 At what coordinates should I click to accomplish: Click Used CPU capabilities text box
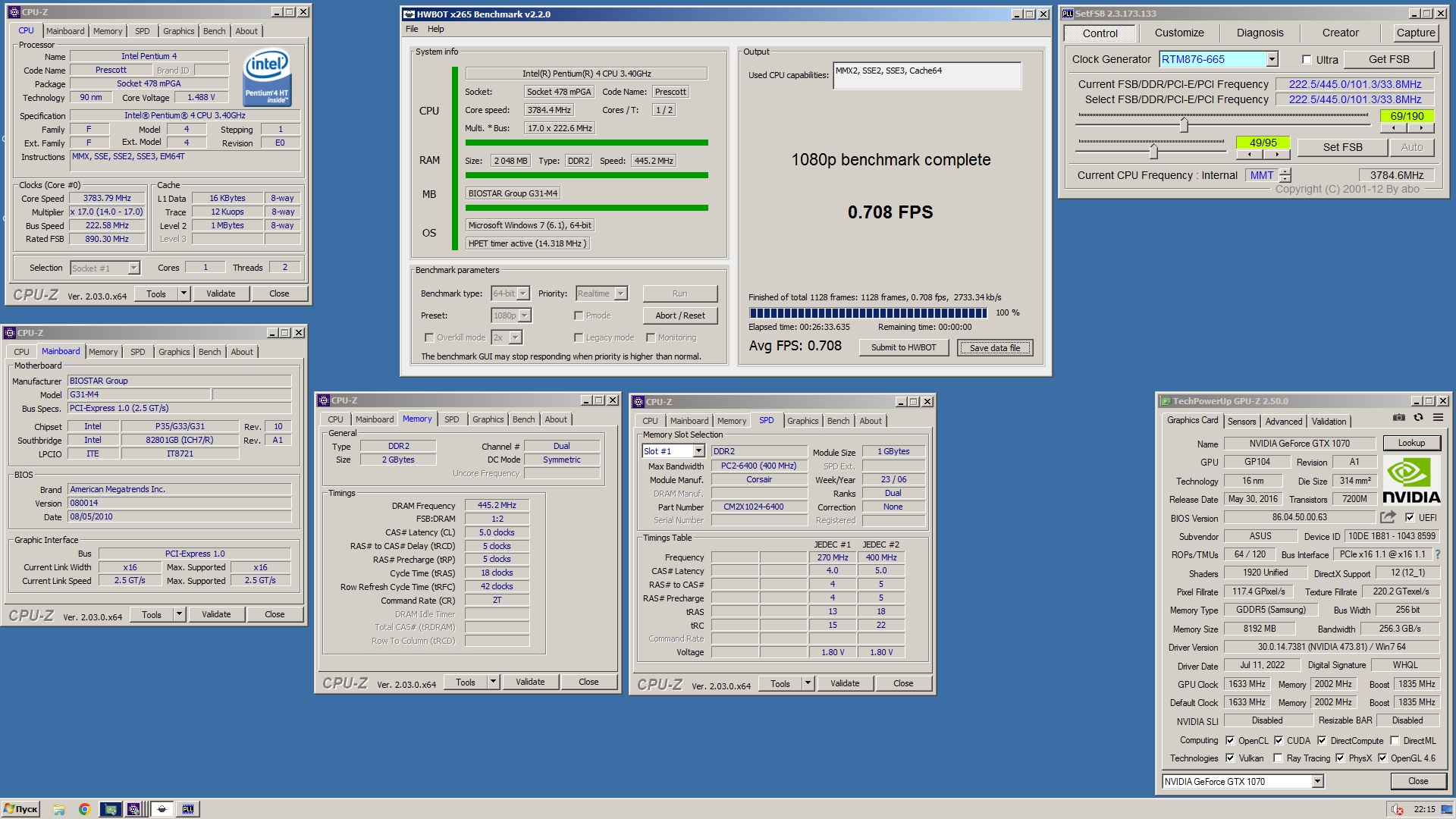point(927,76)
